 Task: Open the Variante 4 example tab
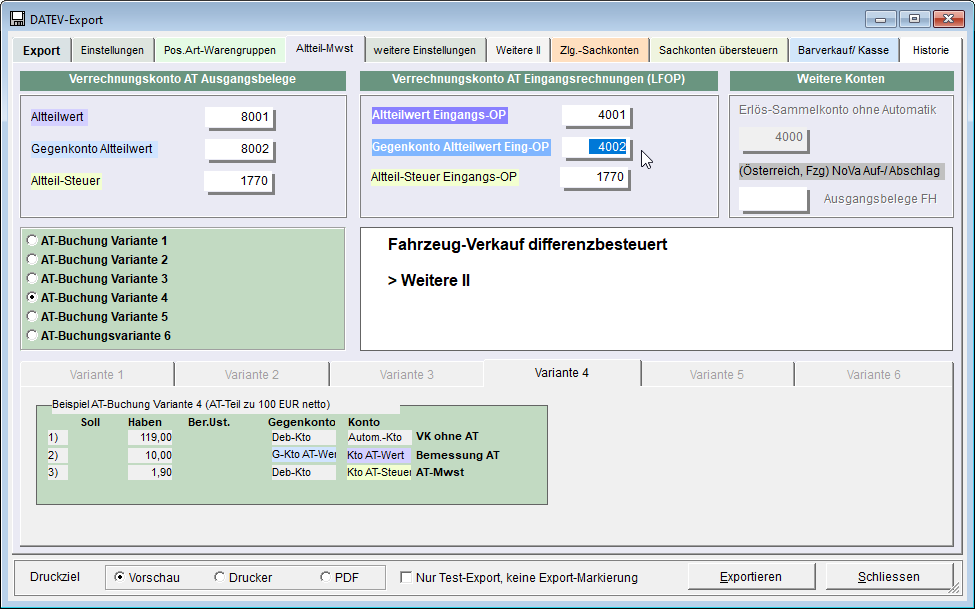pyautogui.click(x=561, y=373)
